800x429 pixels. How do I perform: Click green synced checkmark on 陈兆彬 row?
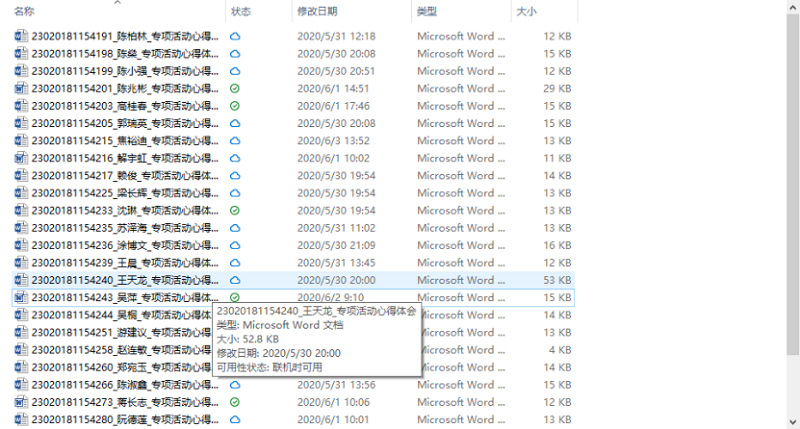(235, 89)
